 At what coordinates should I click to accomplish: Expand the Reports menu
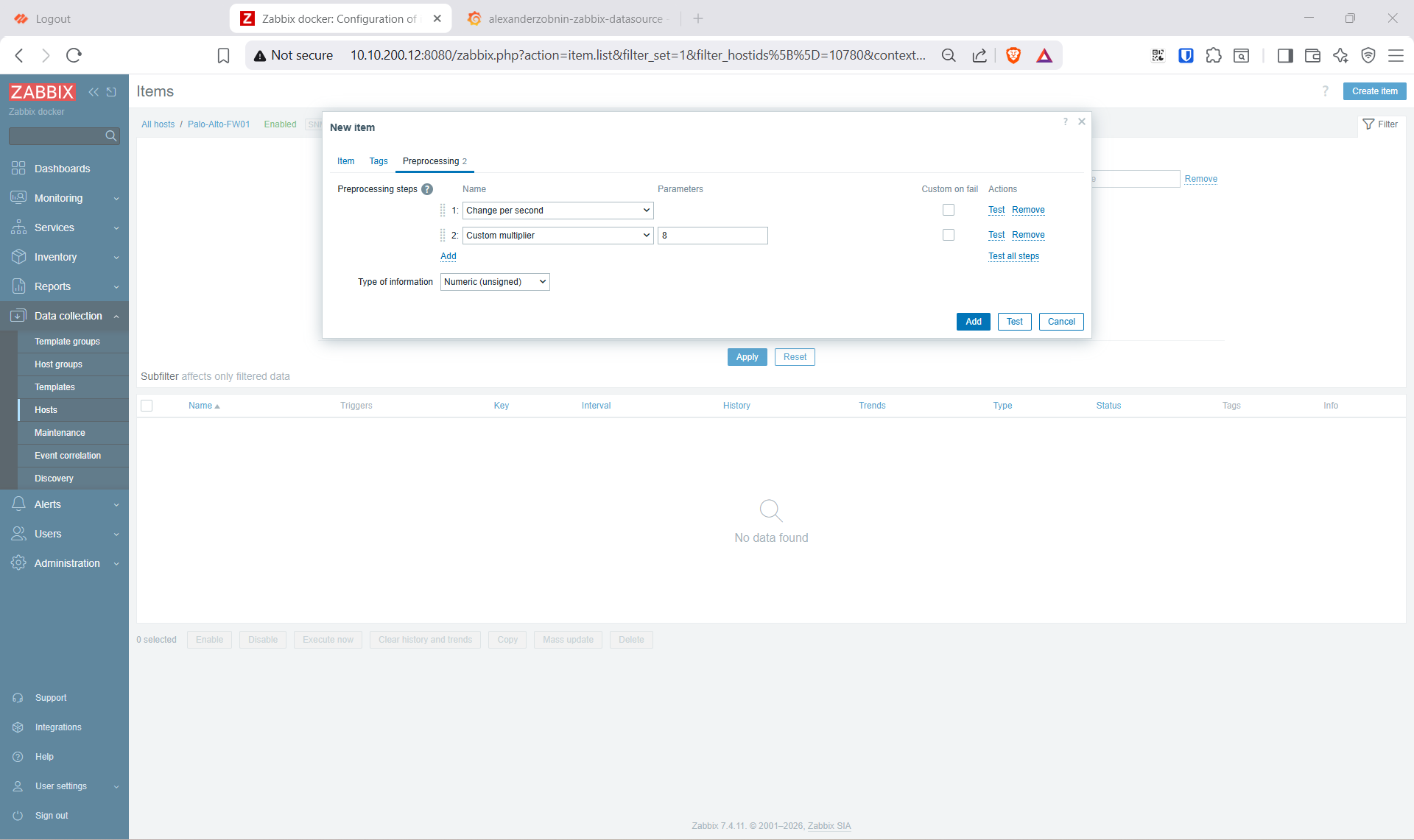[65, 286]
